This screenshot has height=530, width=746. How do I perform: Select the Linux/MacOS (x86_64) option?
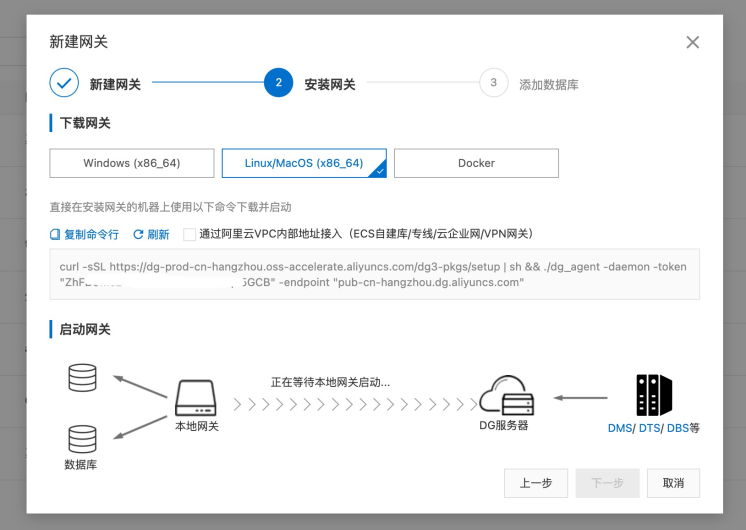tap(304, 163)
